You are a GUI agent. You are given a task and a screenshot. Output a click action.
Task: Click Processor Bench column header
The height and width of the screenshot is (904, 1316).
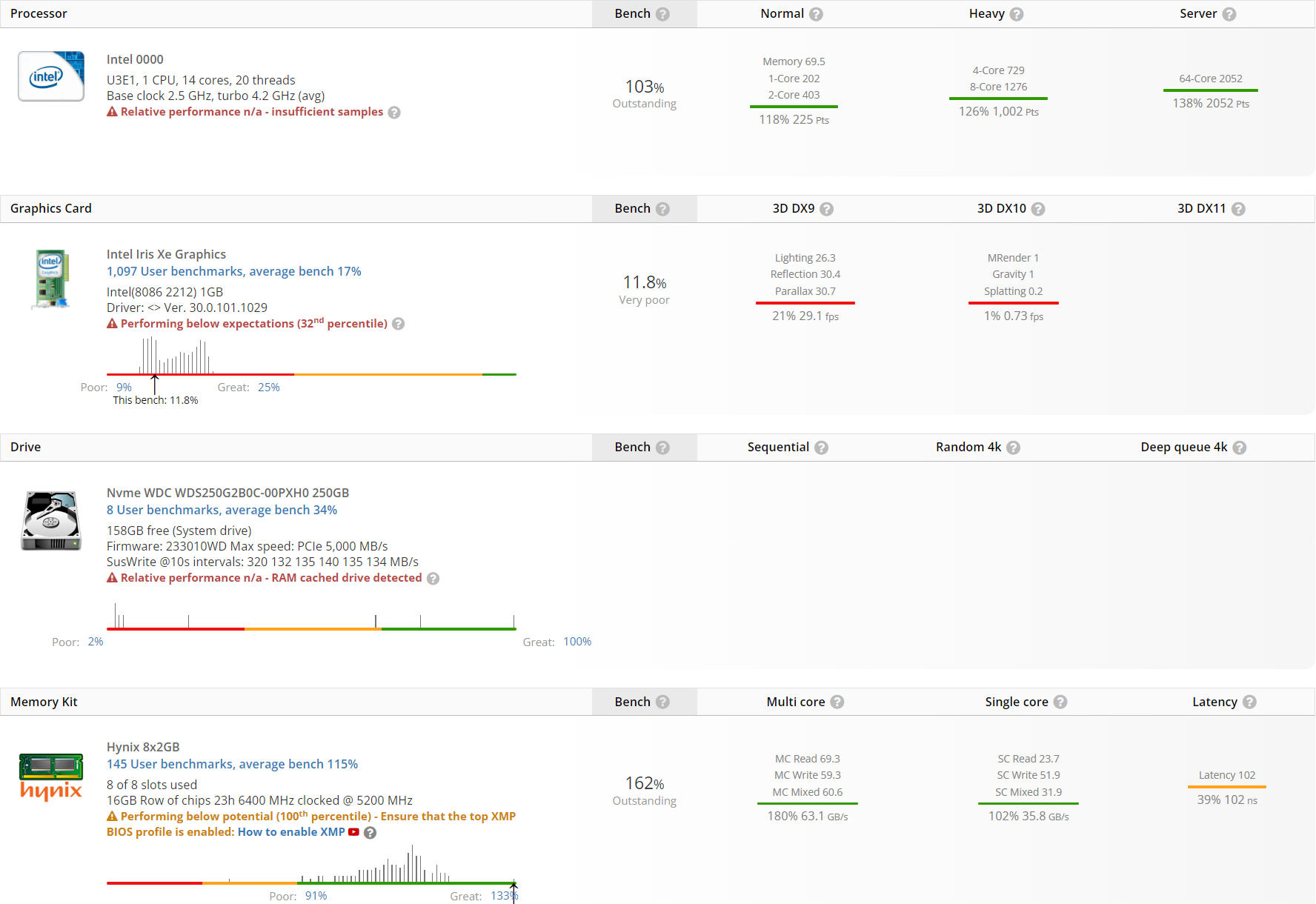644,14
